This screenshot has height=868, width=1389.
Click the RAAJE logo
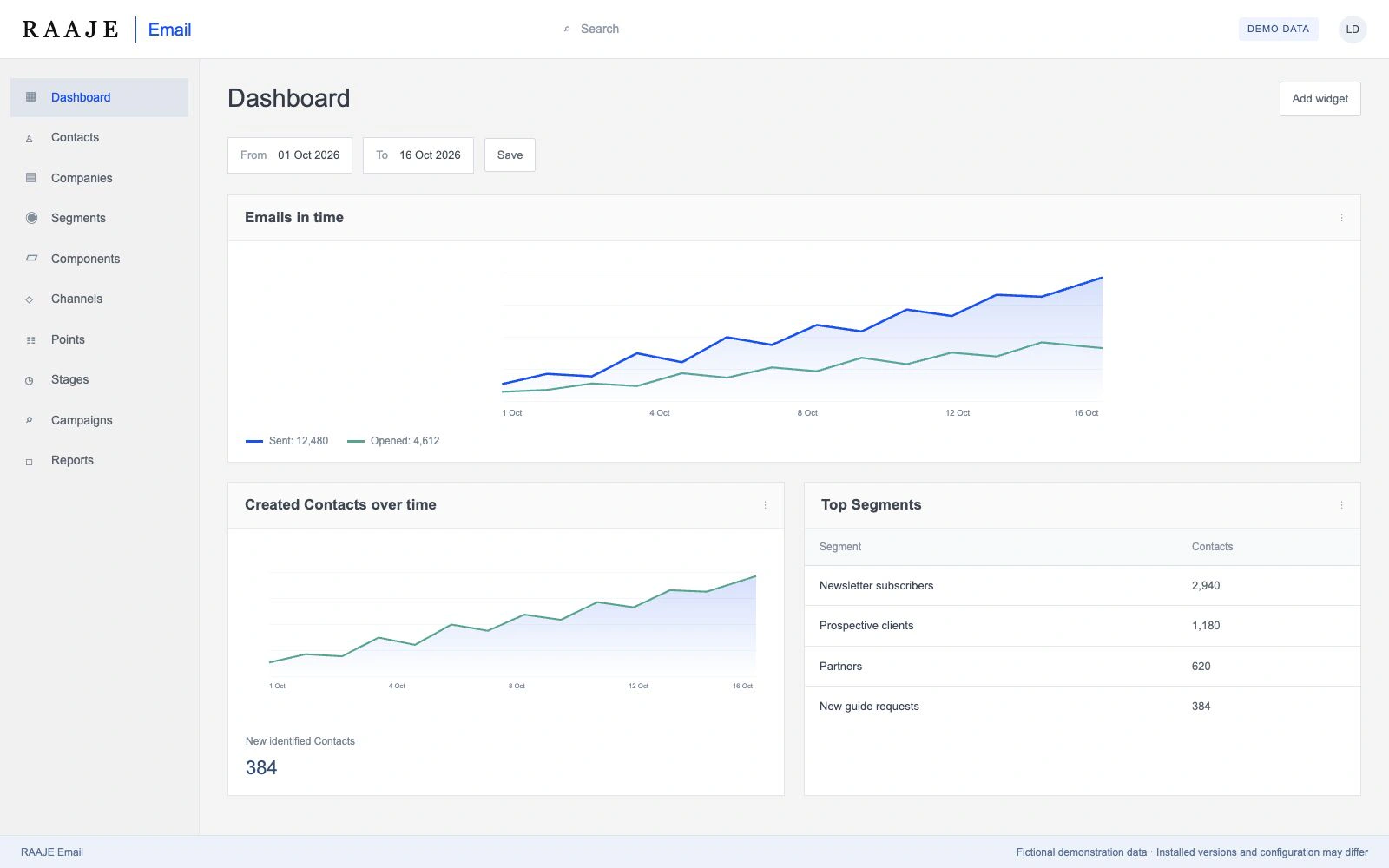(x=70, y=30)
